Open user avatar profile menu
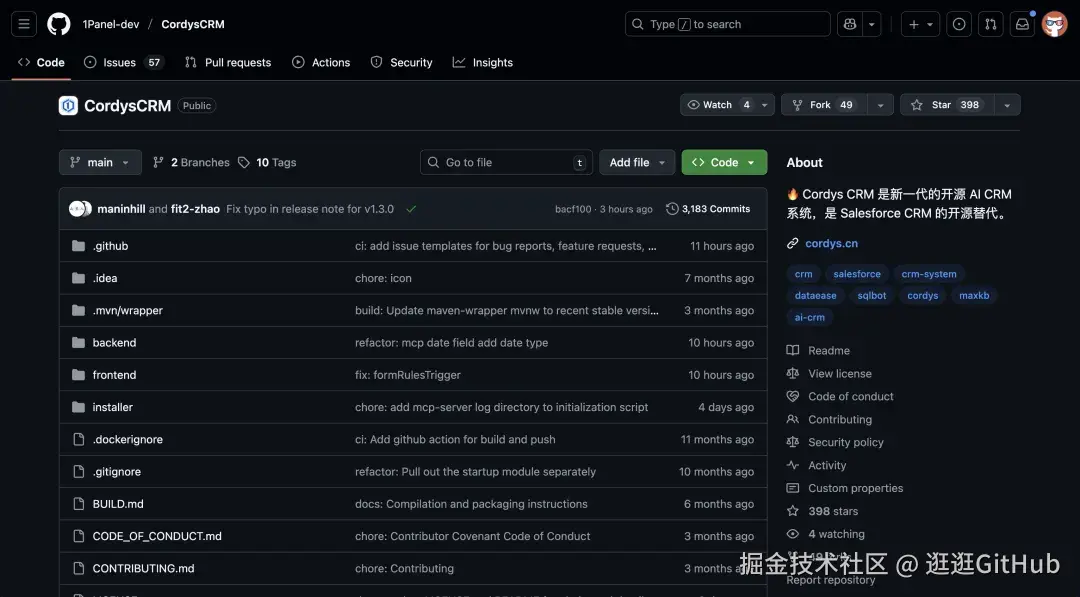This screenshot has width=1080, height=597. (x=1055, y=24)
